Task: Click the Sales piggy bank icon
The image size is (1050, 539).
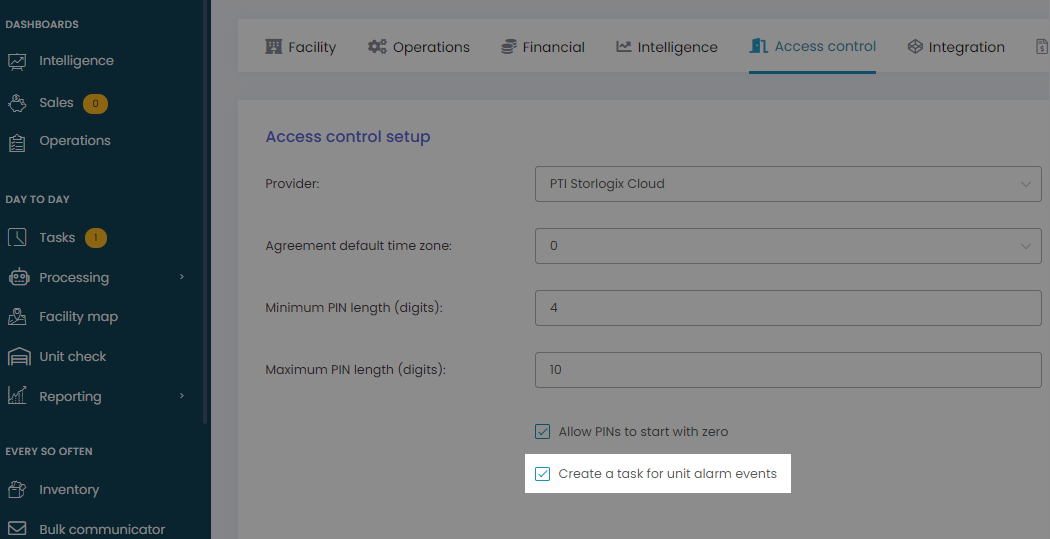Action: pos(17,103)
